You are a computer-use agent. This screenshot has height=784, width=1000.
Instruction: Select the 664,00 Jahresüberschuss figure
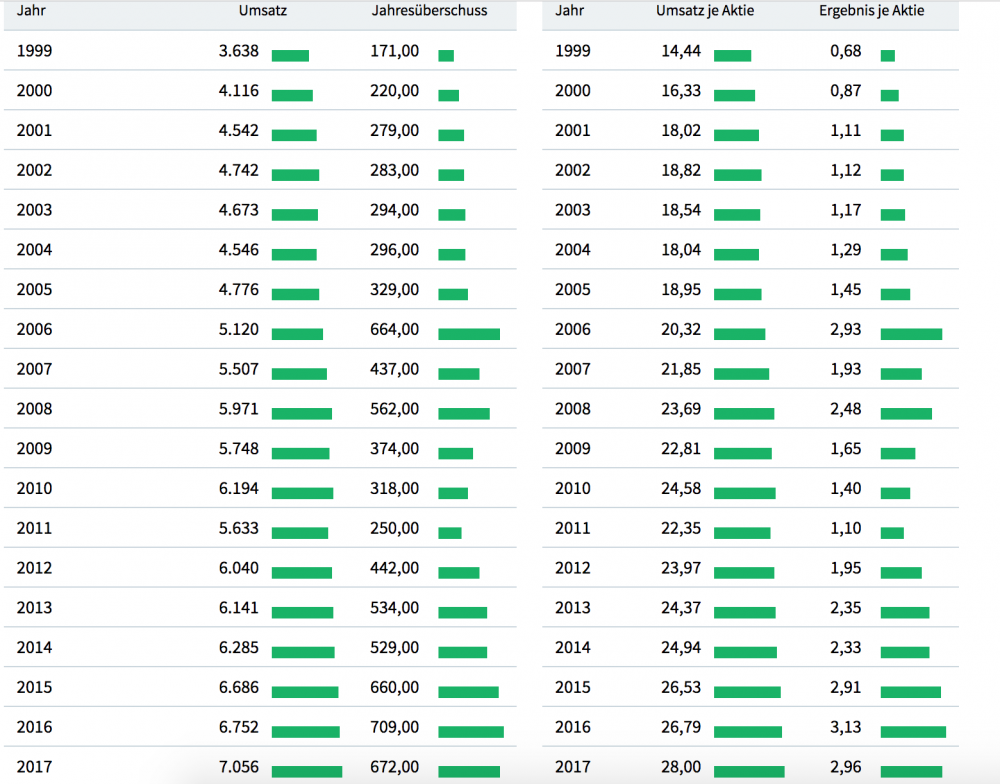click(x=395, y=329)
